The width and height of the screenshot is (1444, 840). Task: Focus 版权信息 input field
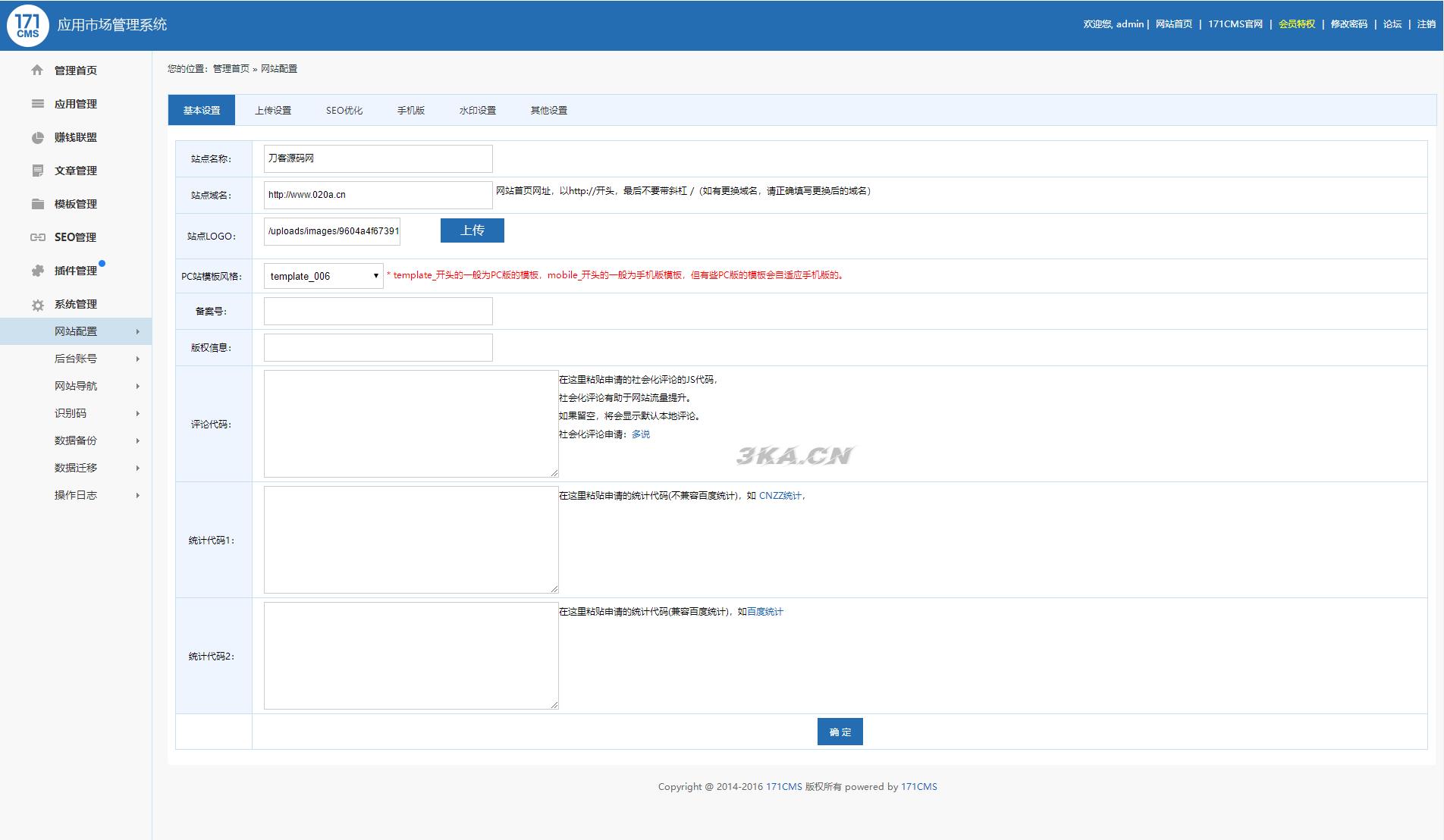378,347
